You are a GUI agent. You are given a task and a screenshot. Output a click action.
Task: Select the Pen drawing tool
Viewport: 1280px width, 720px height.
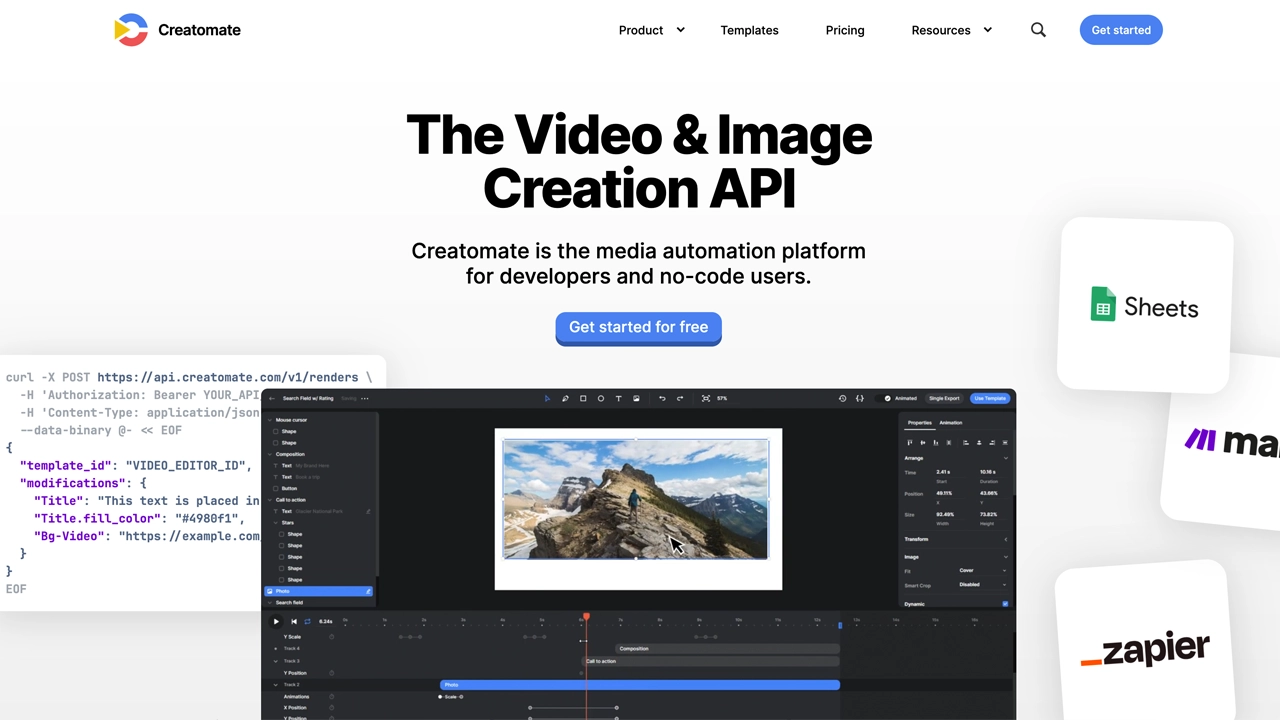565,398
